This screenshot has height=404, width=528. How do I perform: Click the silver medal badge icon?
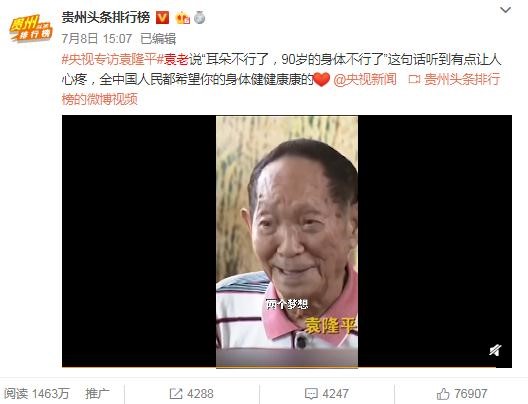200,18
